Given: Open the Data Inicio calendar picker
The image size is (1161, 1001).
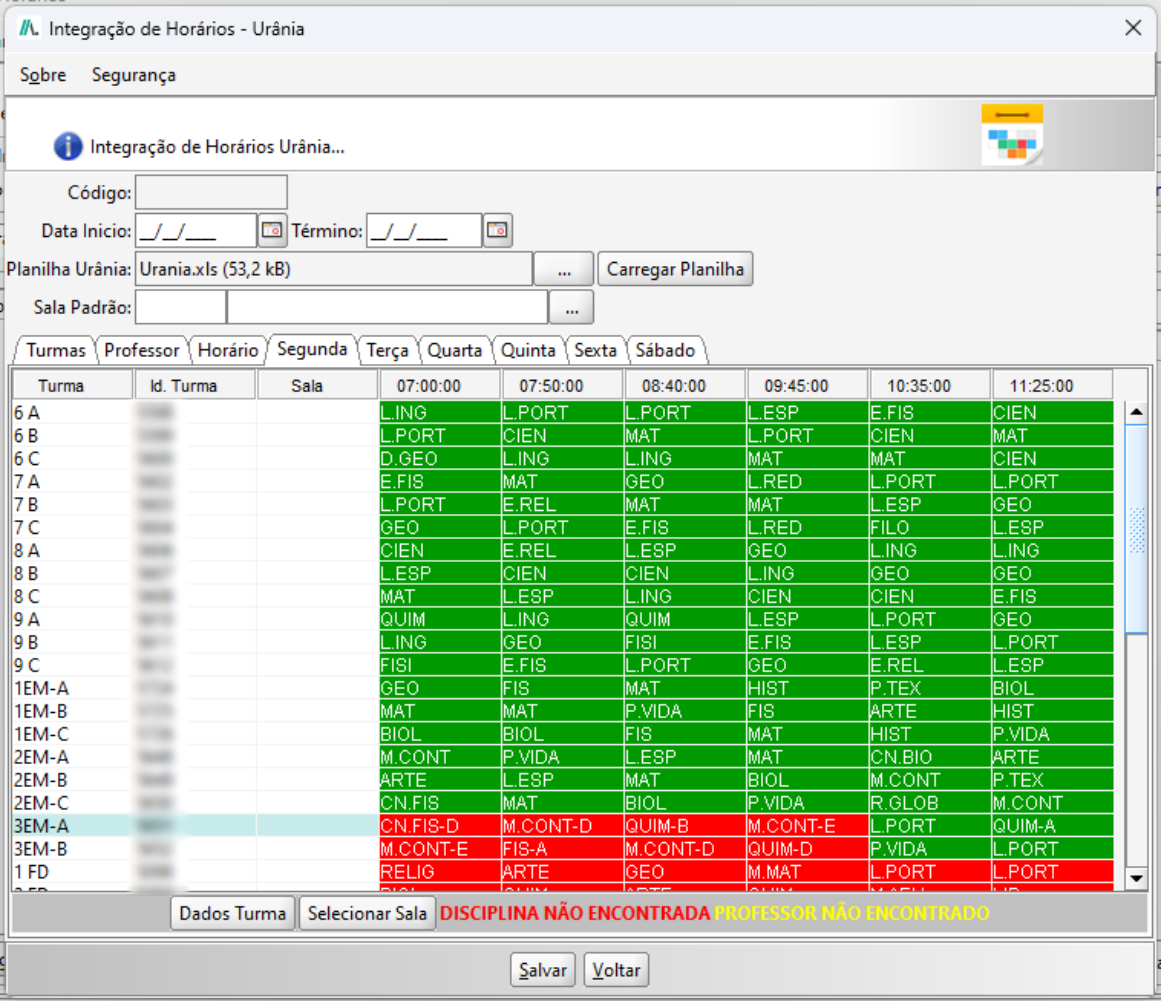Looking at the screenshot, I should point(272,230).
